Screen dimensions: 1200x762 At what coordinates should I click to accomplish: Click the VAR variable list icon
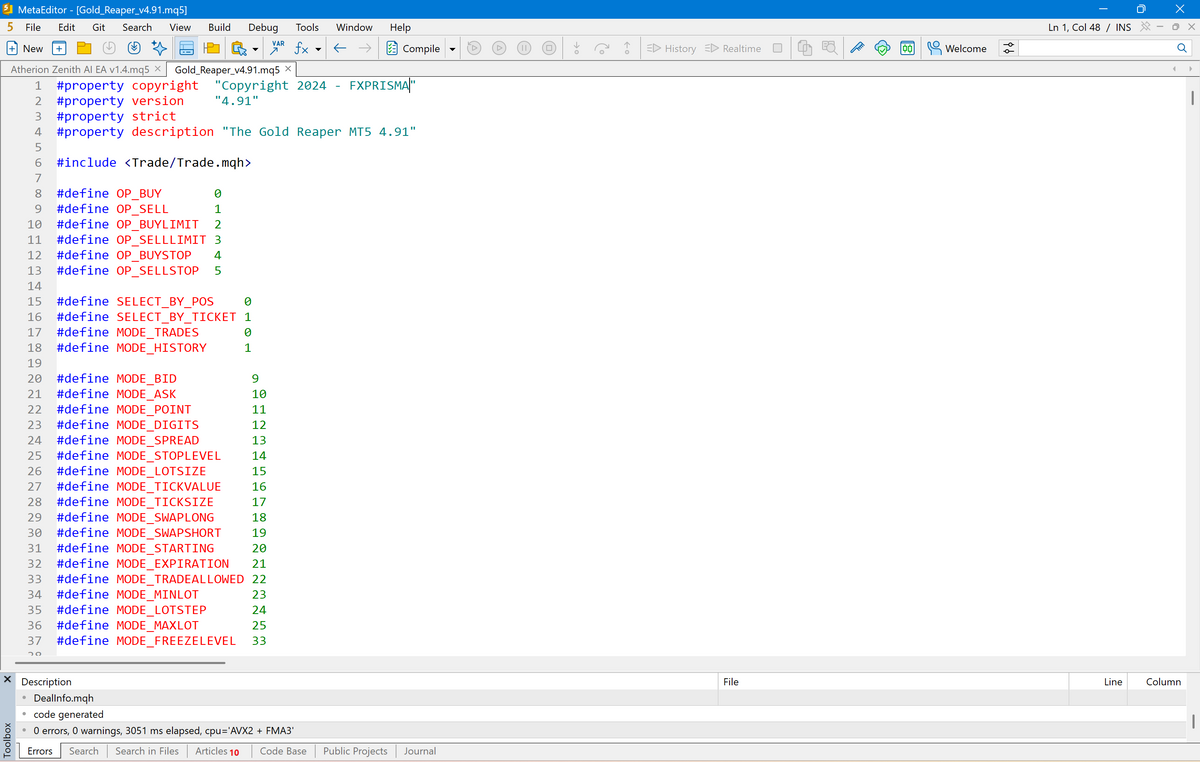pyautogui.click(x=278, y=48)
